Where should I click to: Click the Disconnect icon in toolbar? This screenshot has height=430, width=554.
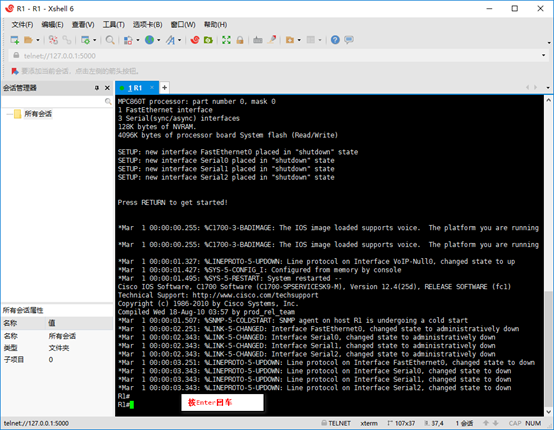[53, 40]
